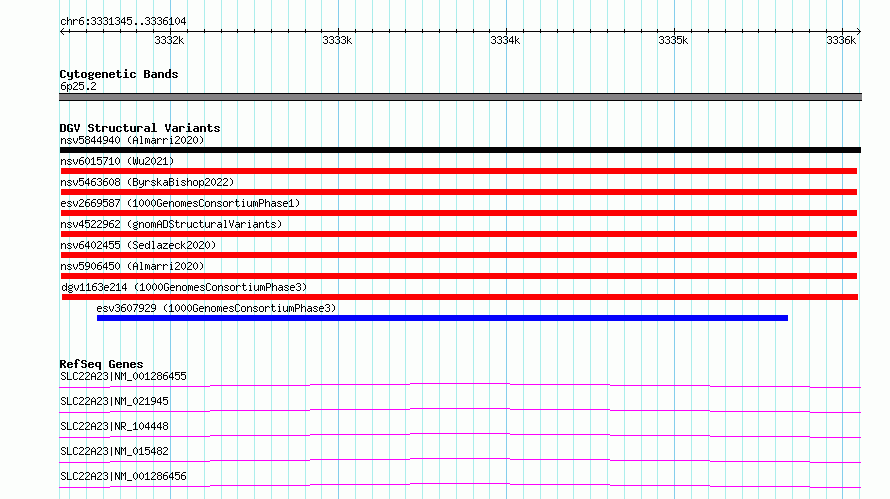
Task: Click the red nsv4522962 variant bar
Action: pyautogui.click(x=459, y=234)
